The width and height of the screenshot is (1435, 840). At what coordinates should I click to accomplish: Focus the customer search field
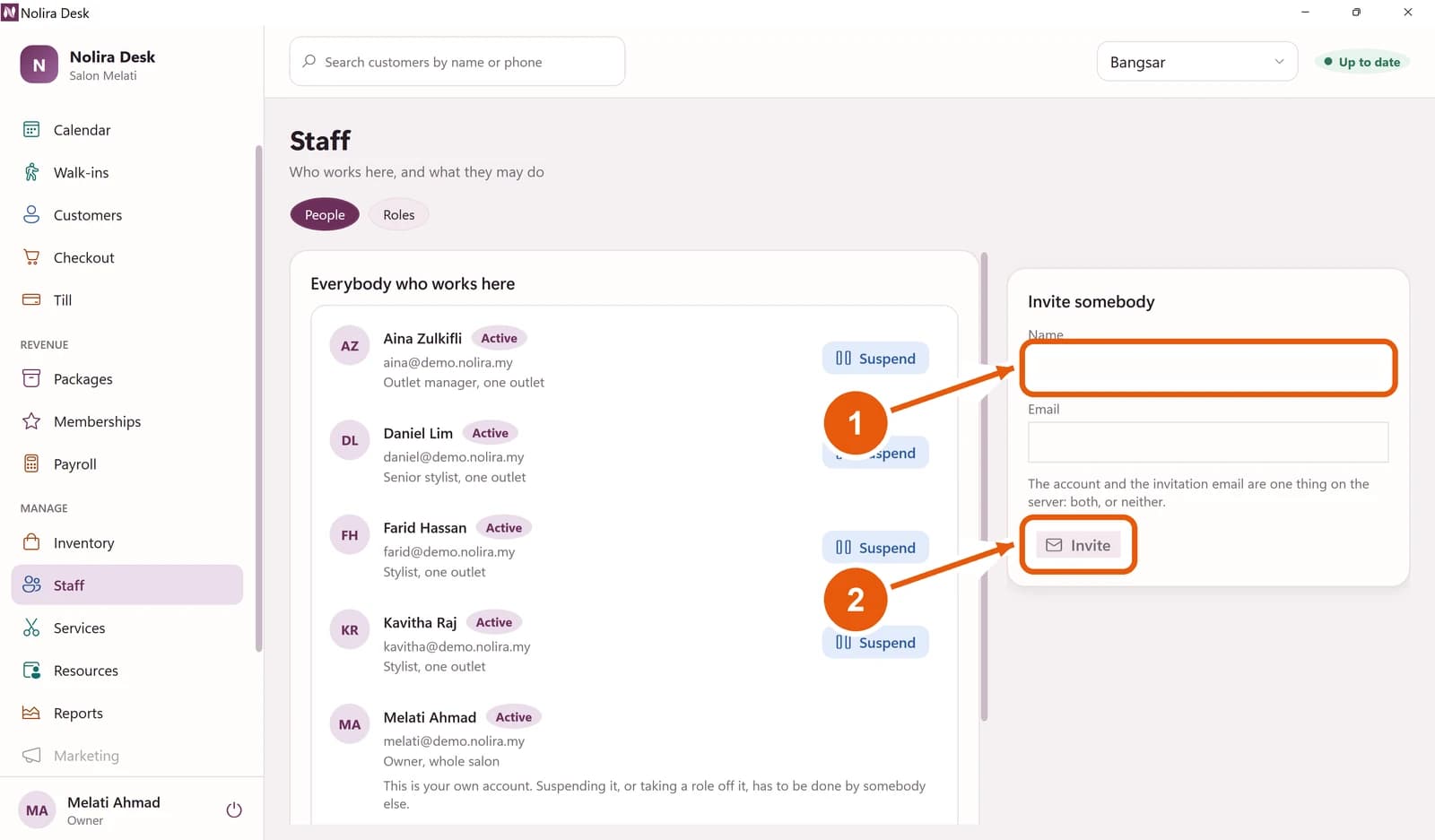(457, 62)
